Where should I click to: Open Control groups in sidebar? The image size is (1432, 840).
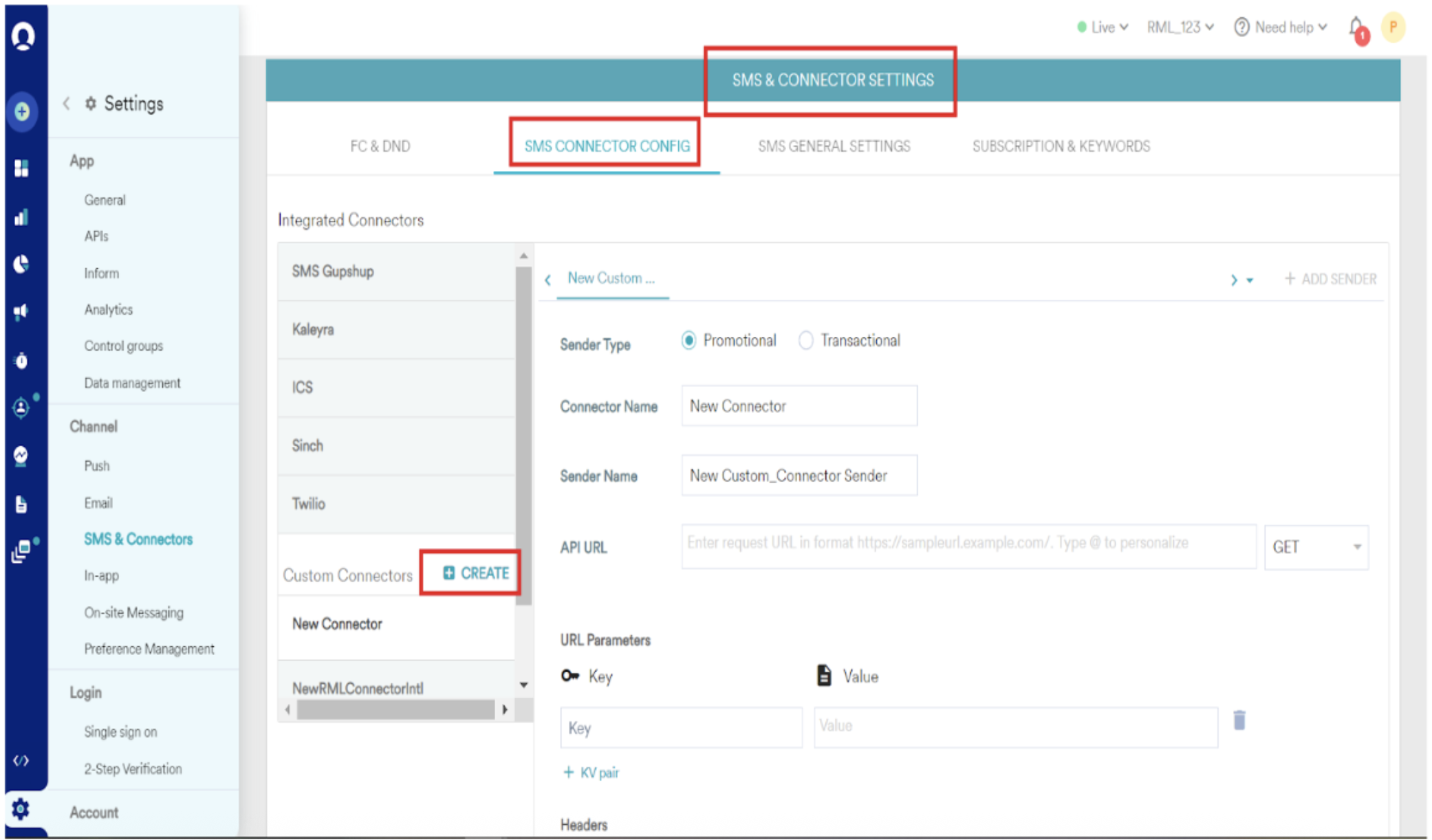coord(123,346)
